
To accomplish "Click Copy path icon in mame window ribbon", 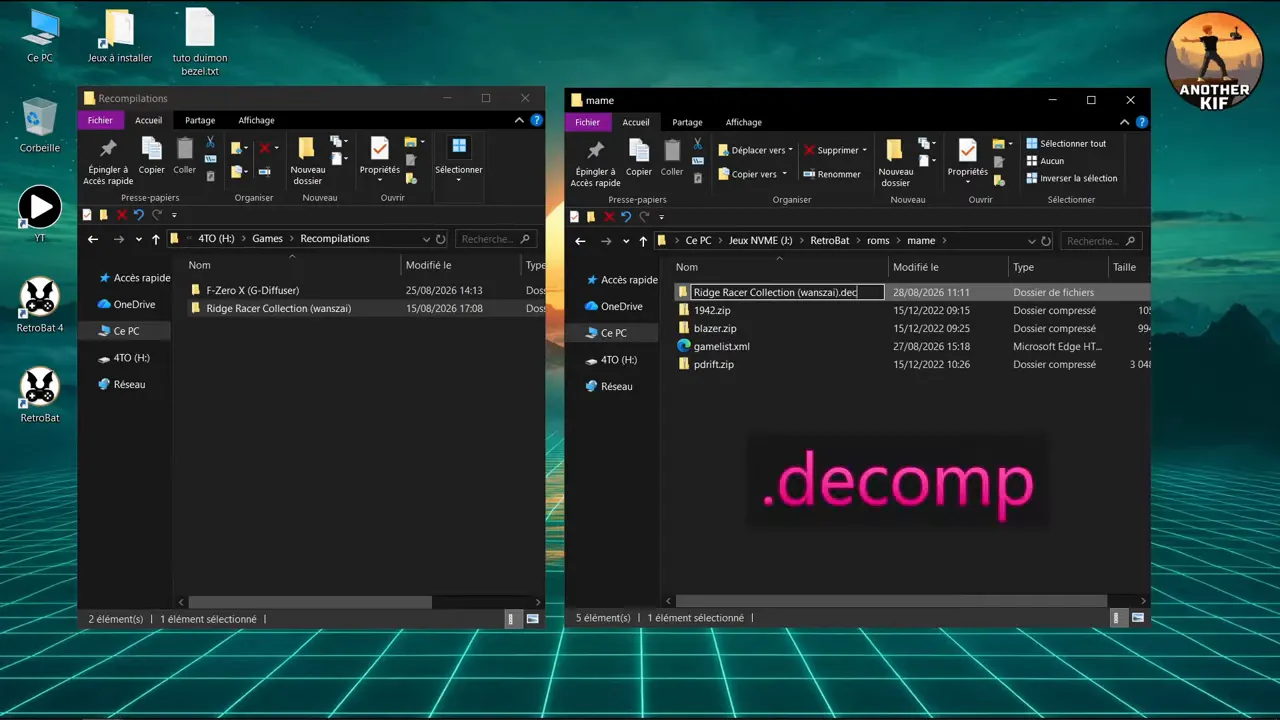I will [x=697, y=161].
